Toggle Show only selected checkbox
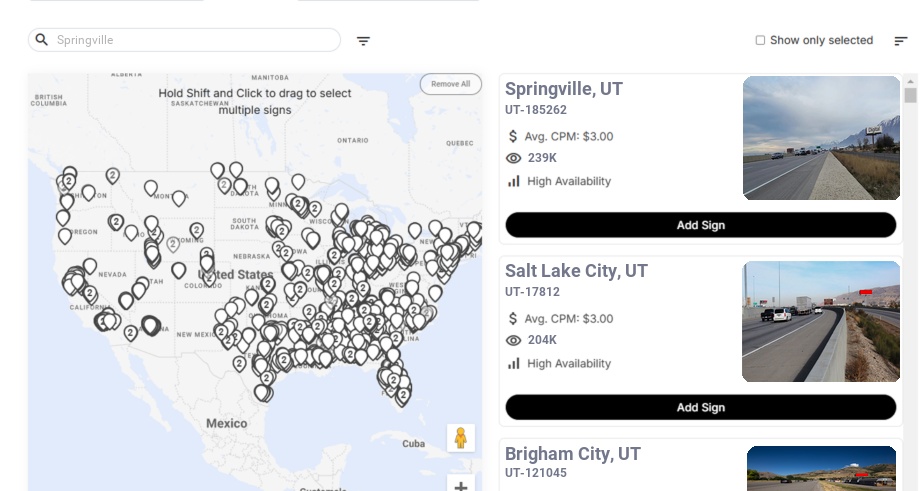Image resolution: width=920 pixels, height=491 pixels. point(760,41)
